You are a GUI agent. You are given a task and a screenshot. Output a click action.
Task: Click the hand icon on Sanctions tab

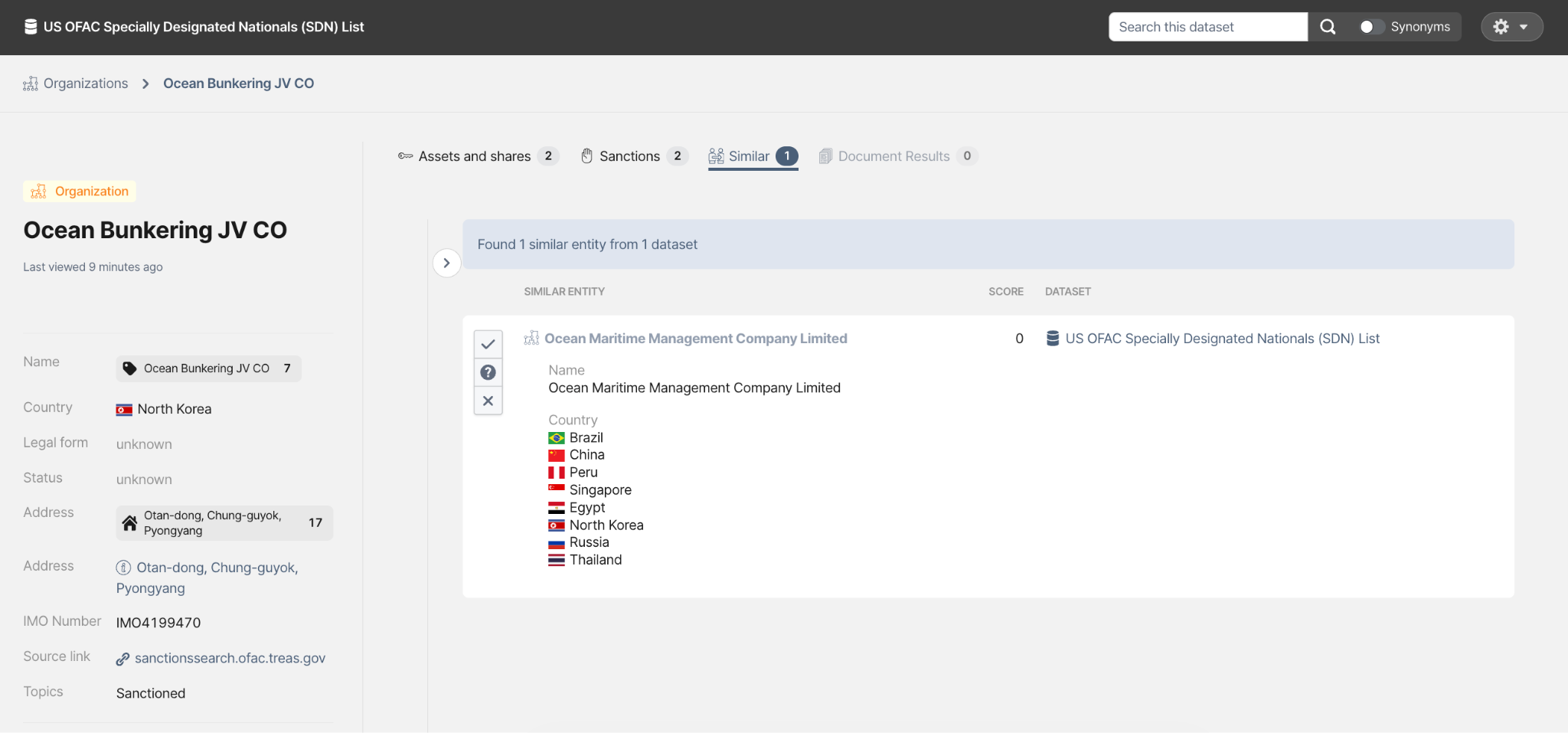coord(587,156)
